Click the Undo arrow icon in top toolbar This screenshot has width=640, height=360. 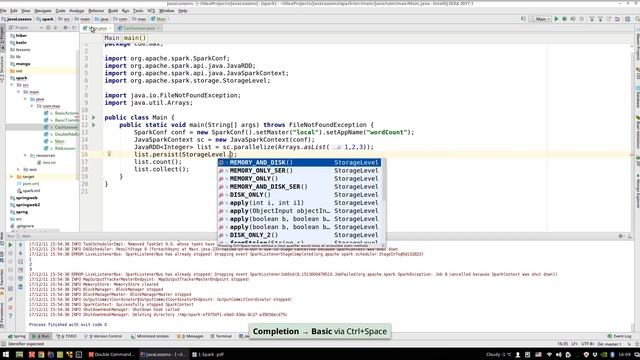coord(617,19)
